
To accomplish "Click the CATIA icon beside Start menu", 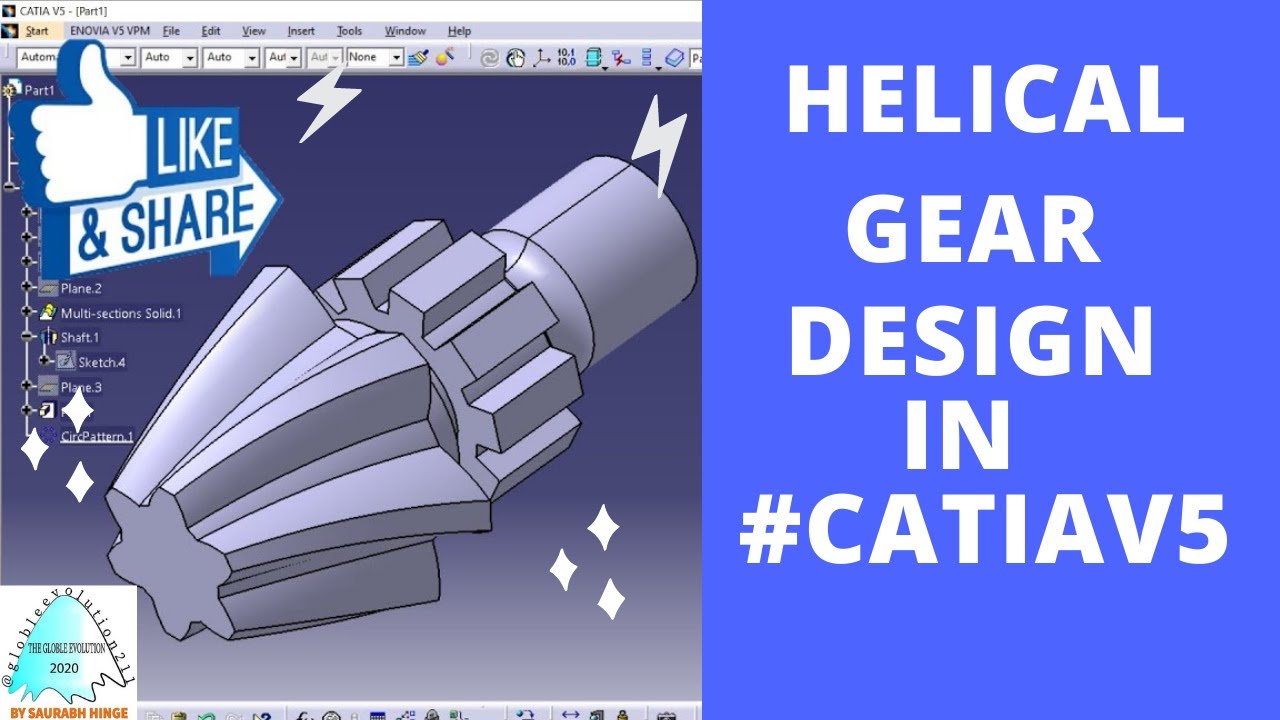I will click(10, 31).
